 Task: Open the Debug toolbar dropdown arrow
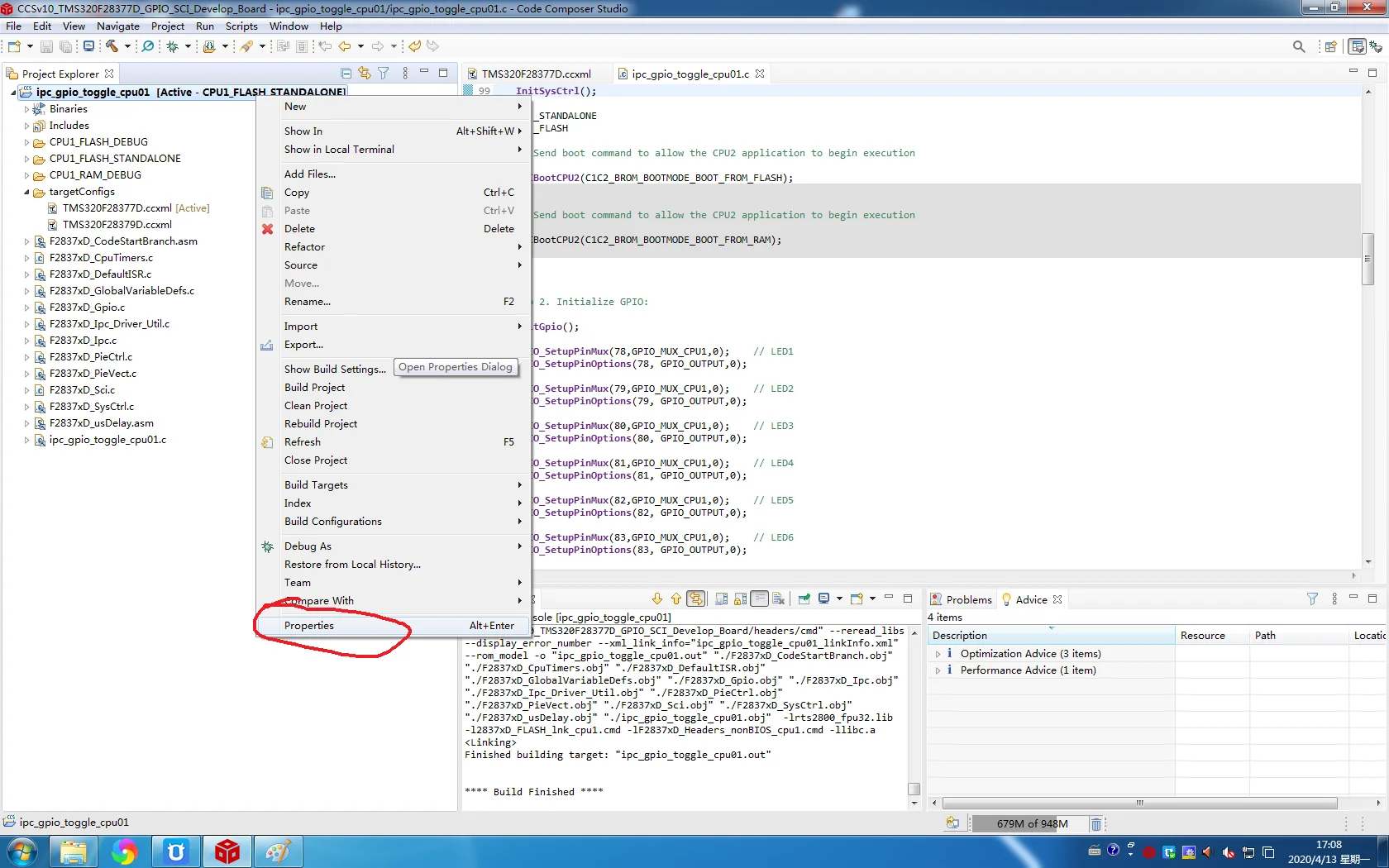coord(188,46)
